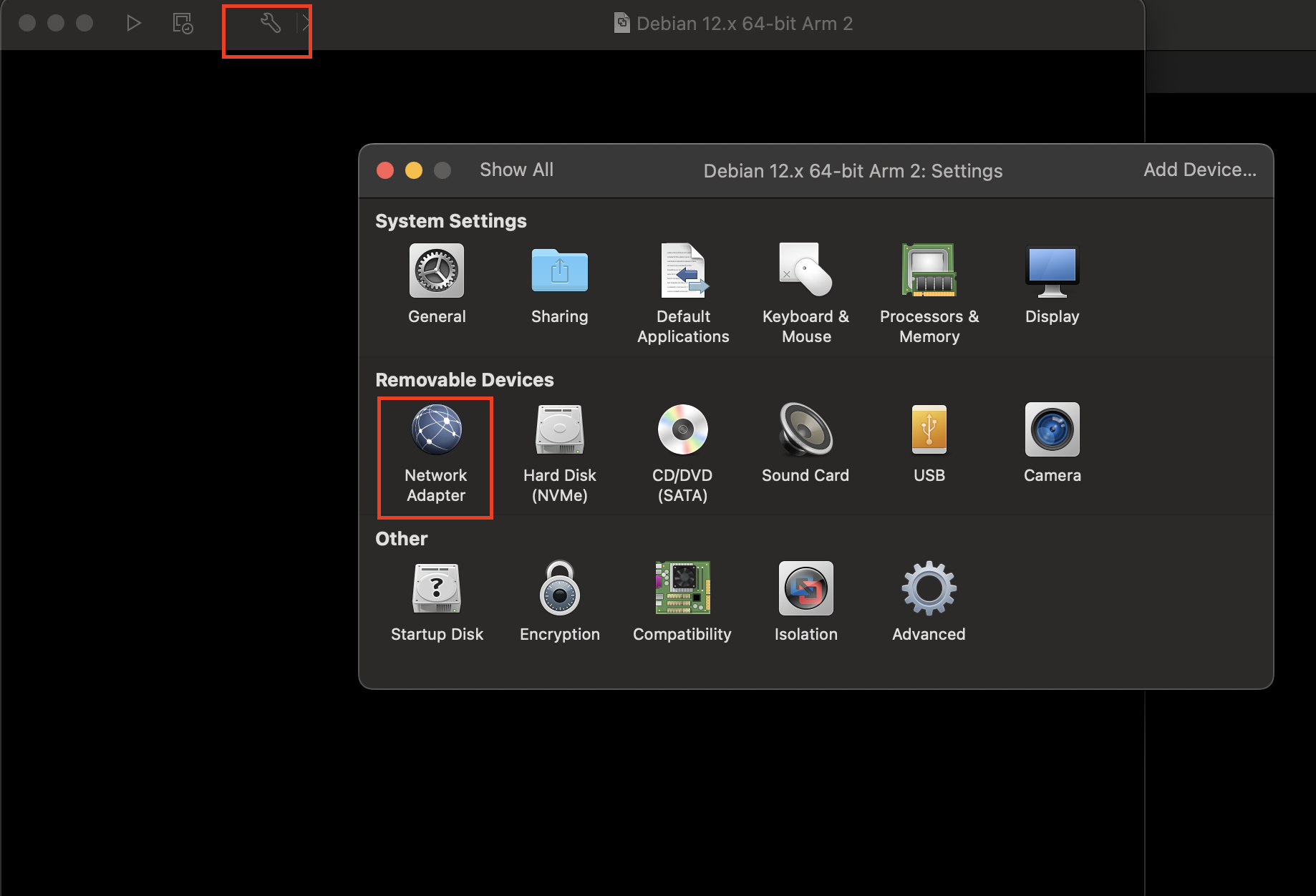This screenshot has width=1316, height=896.
Task: Open the Network Adapter settings
Action: [x=435, y=444]
